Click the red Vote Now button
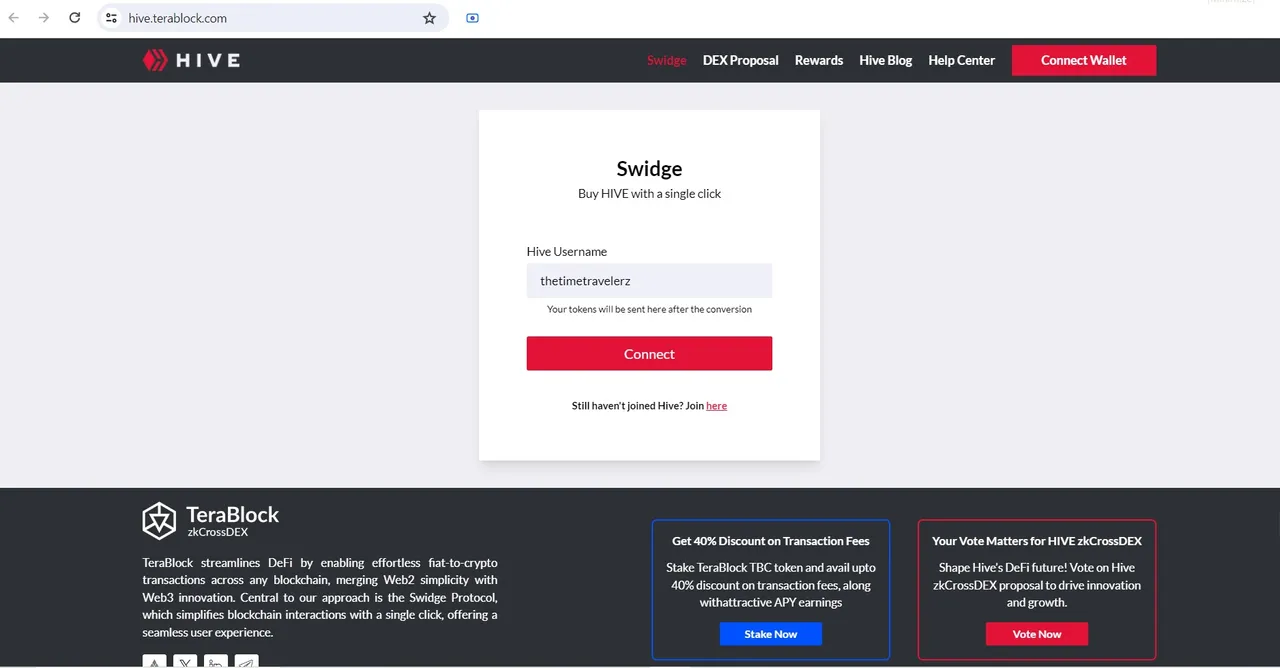Viewport: 1280px width, 668px height. 1037,634
